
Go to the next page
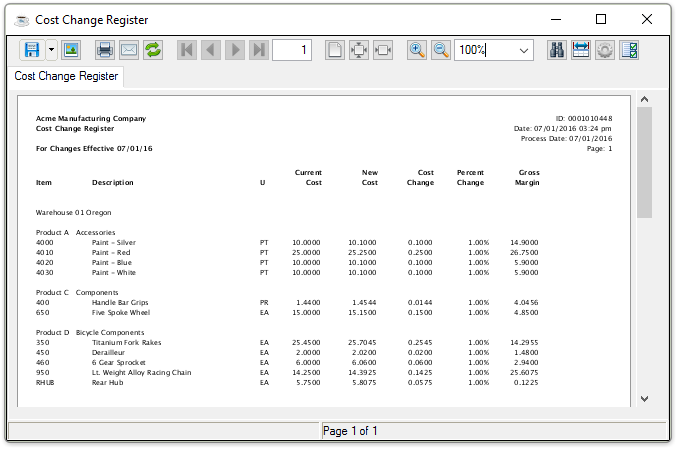(x=235, y=50)
